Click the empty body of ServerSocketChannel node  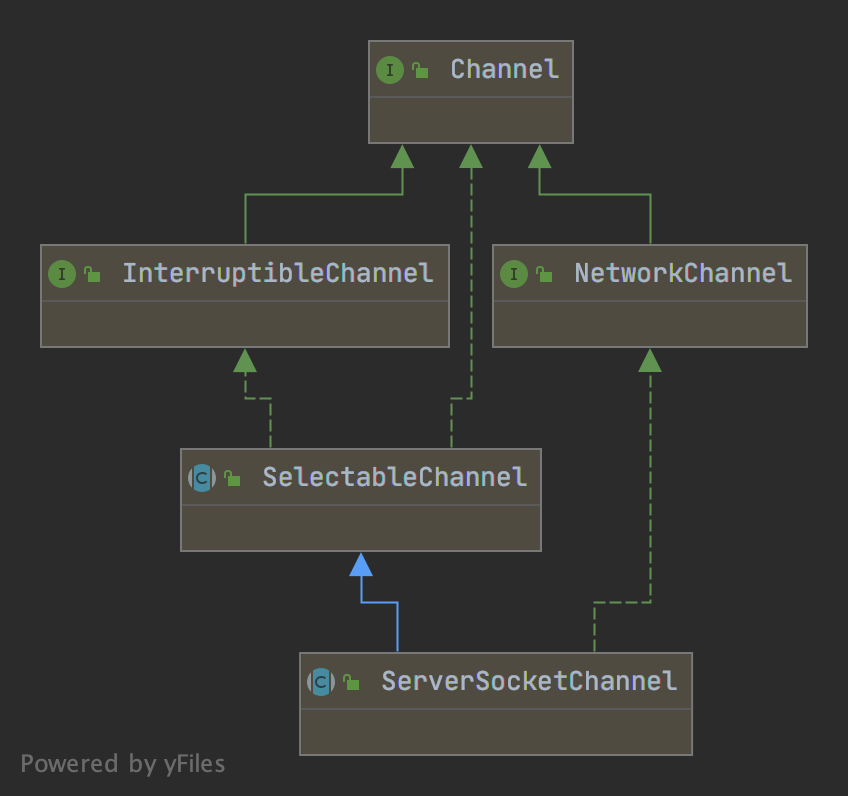496,731
